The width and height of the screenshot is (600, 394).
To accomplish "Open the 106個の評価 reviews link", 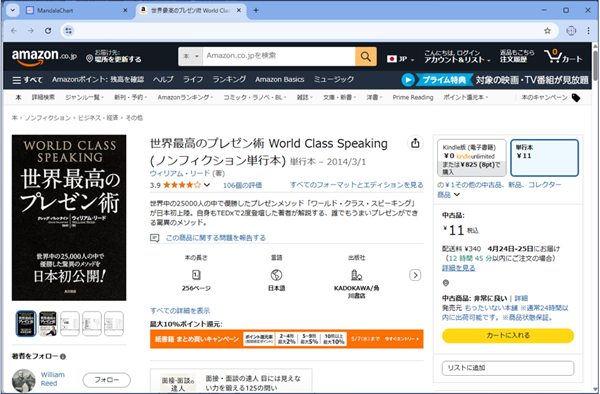I will tap(243, 186).
